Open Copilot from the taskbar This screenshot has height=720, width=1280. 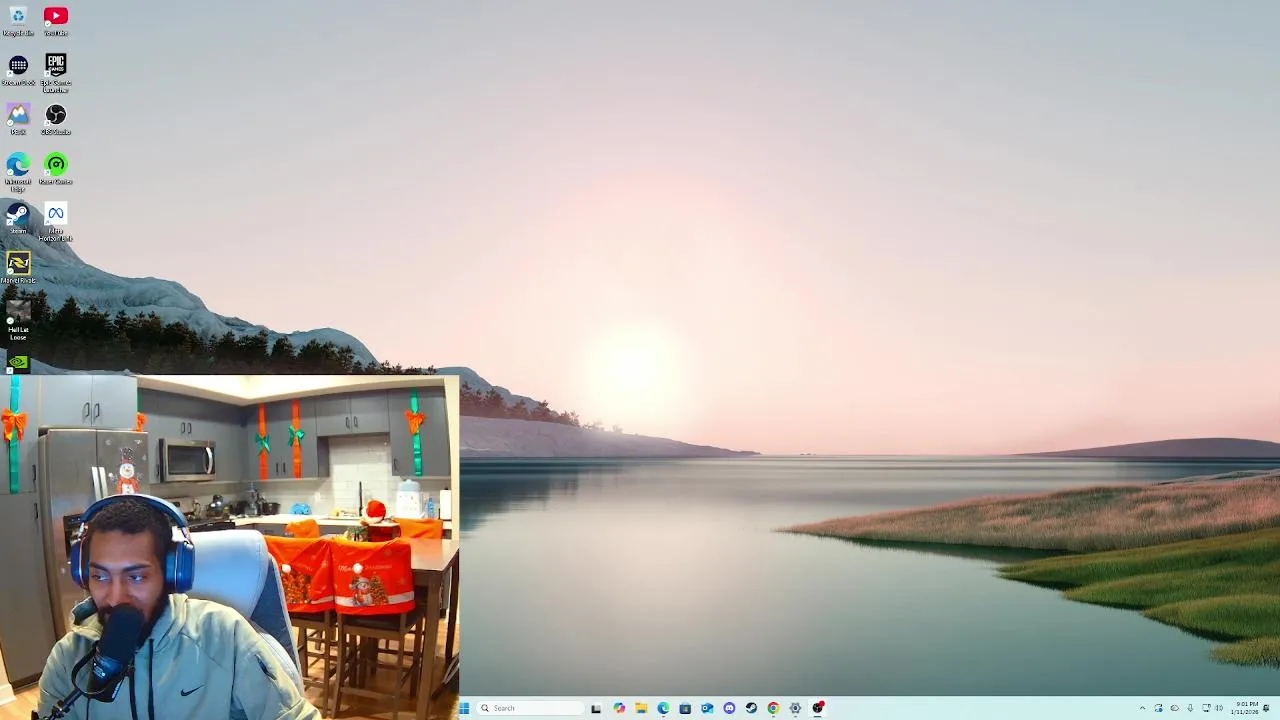(x=619, y=708)
